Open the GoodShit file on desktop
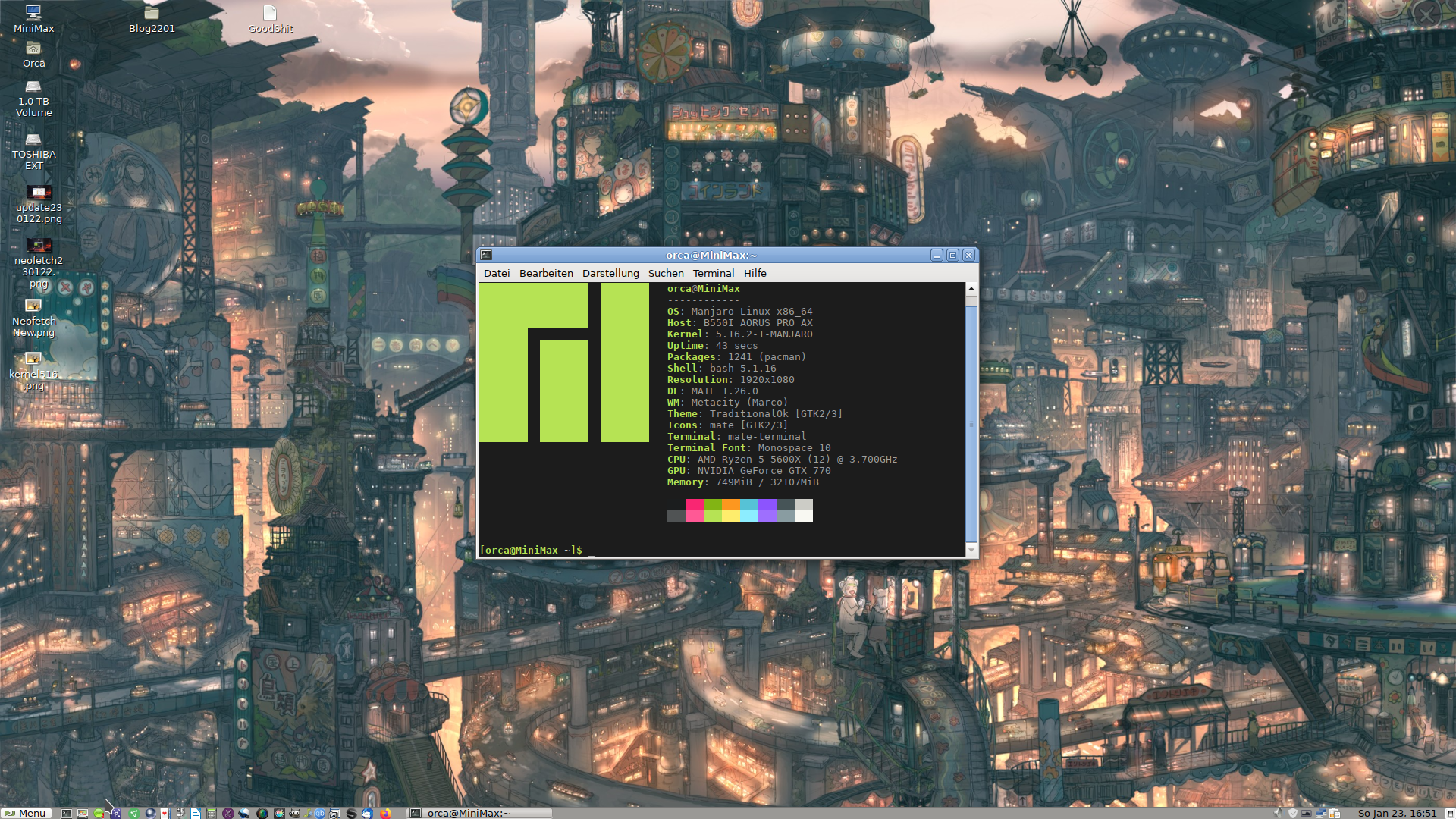1456x819 pixels. click(x=271, y=19)
